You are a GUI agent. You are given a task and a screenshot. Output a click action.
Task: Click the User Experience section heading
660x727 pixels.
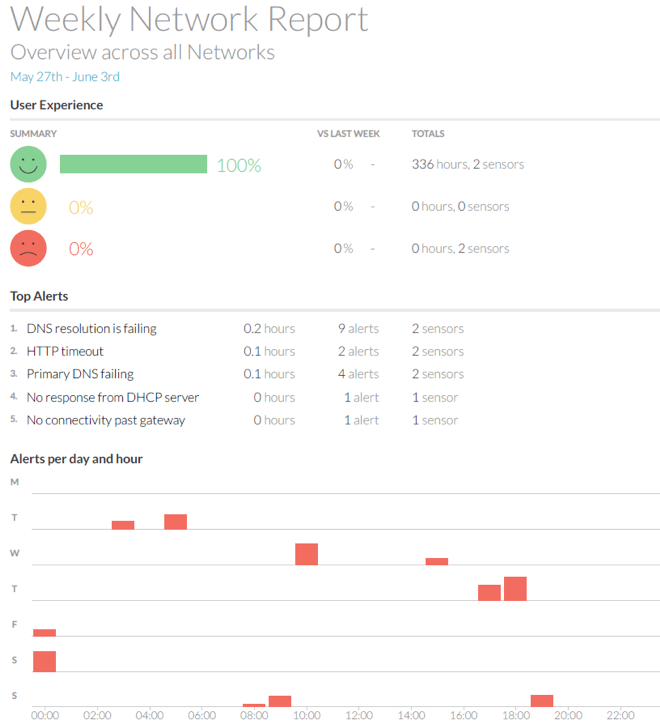point(56,105)
